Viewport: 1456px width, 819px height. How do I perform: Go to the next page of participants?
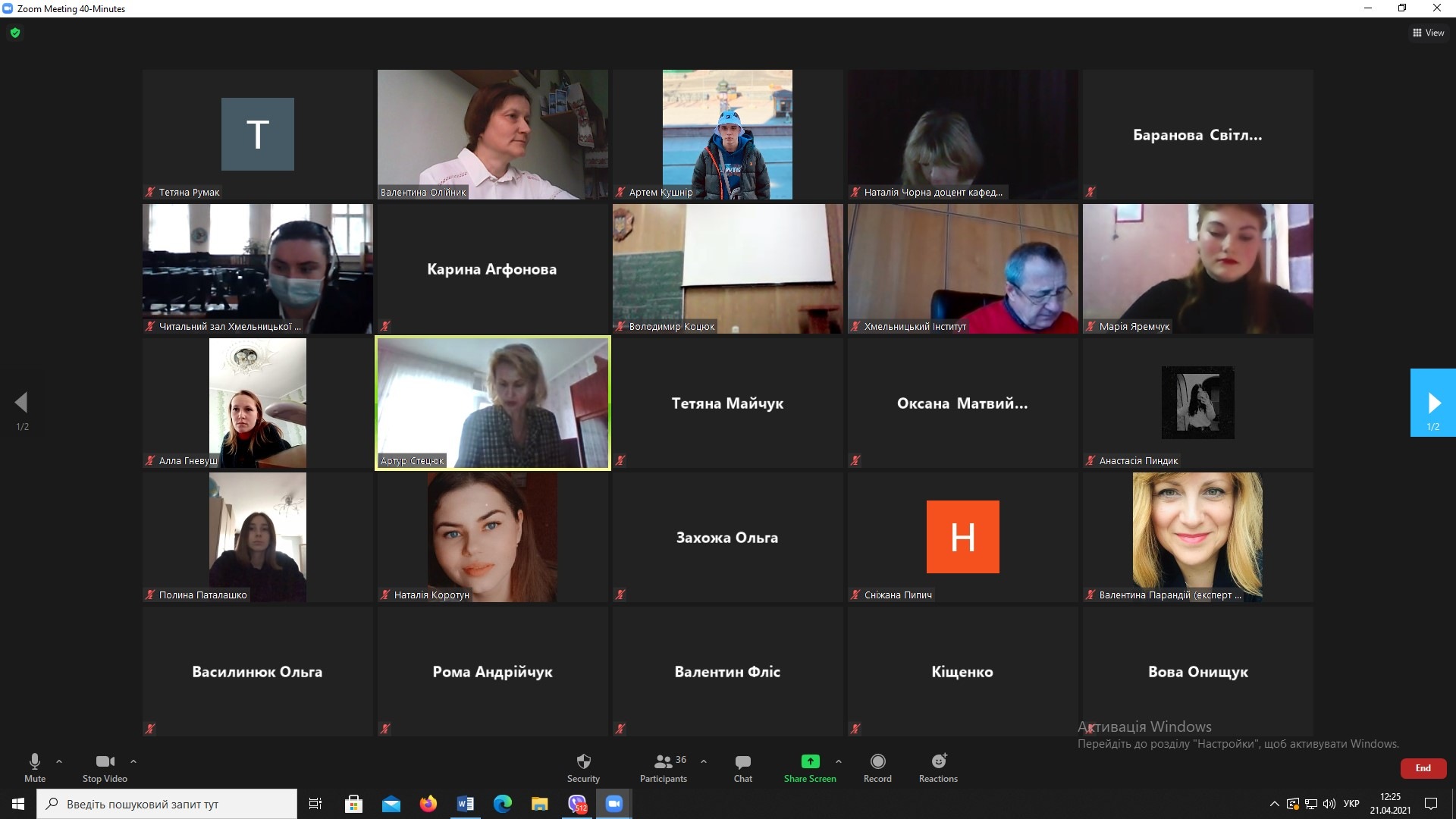1432,403
